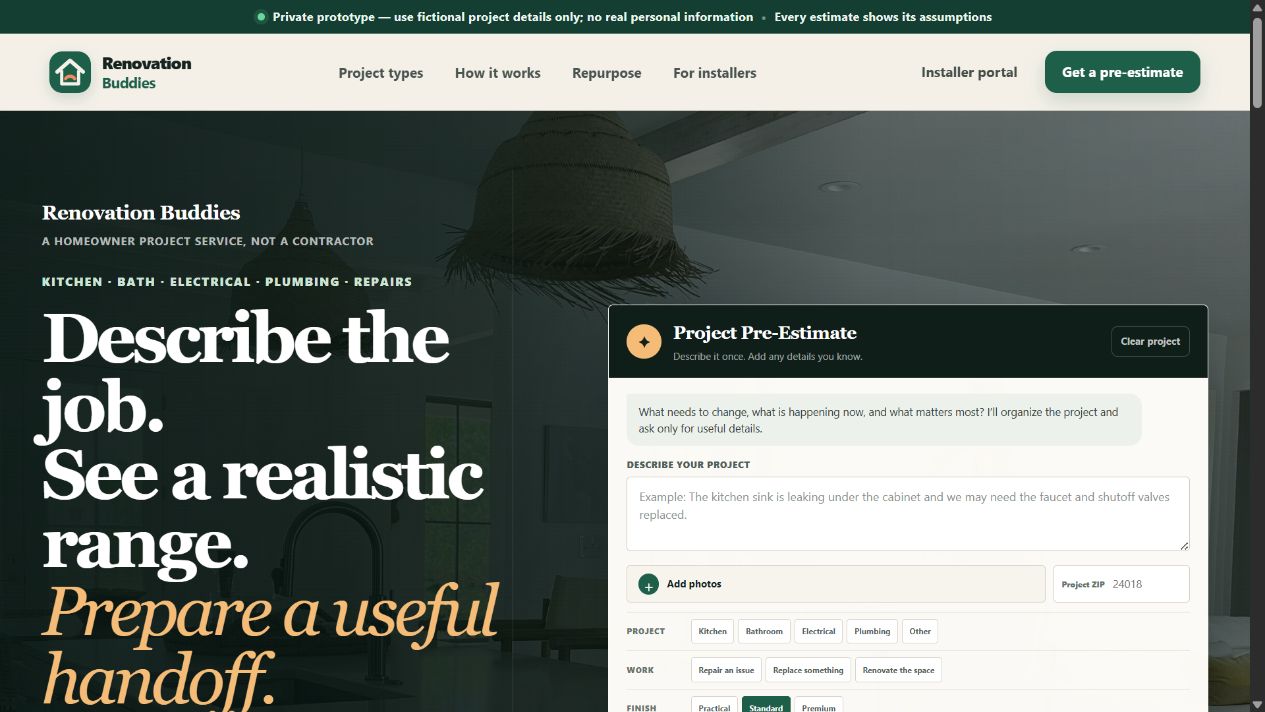The width and height of the screenshot is (1265, 712).
Task: Click Get a pre-estimate button
Action: (x=1122, y=72)
